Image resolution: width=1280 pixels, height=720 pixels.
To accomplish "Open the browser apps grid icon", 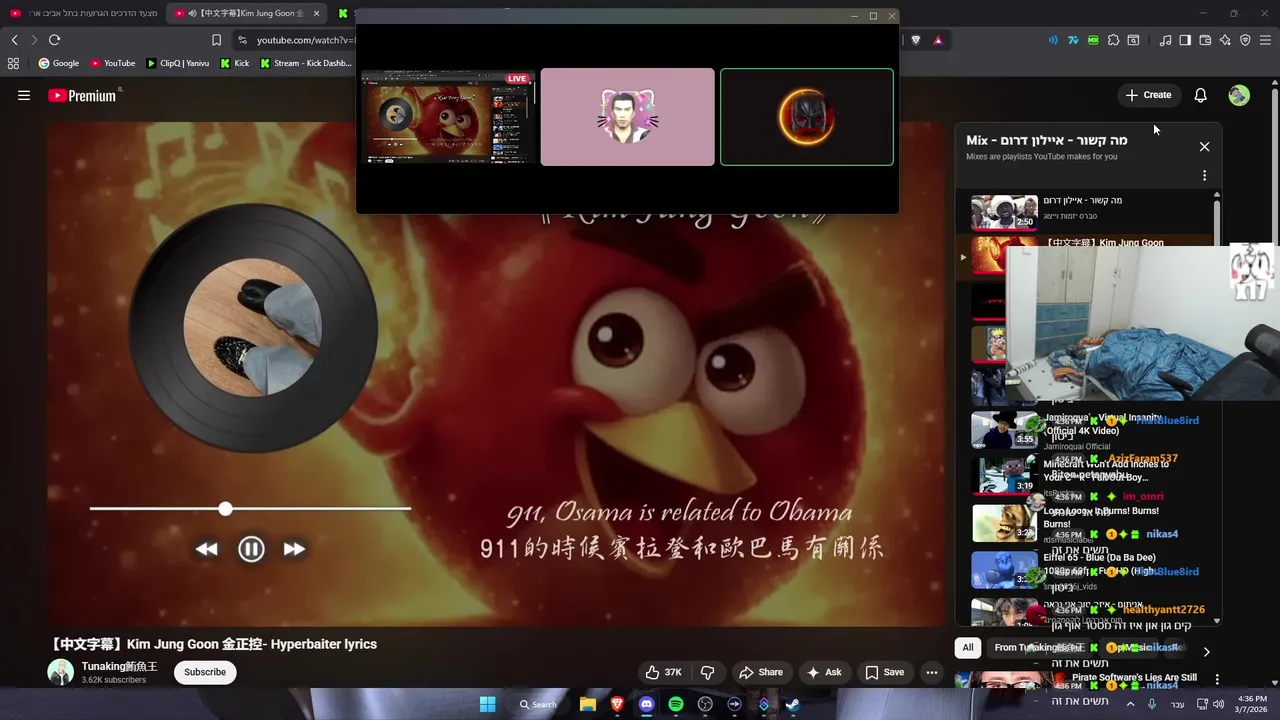I will (13, 63).
